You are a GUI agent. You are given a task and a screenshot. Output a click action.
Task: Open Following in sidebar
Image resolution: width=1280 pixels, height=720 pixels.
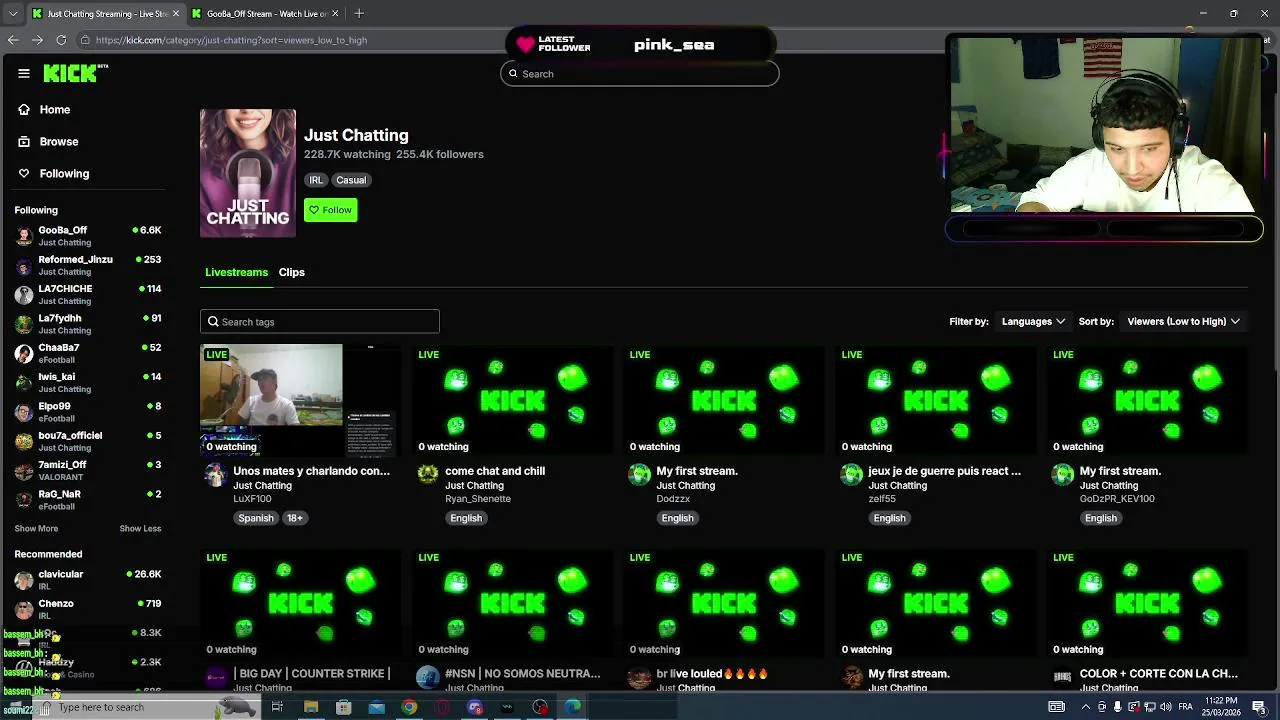click(64, 174)
